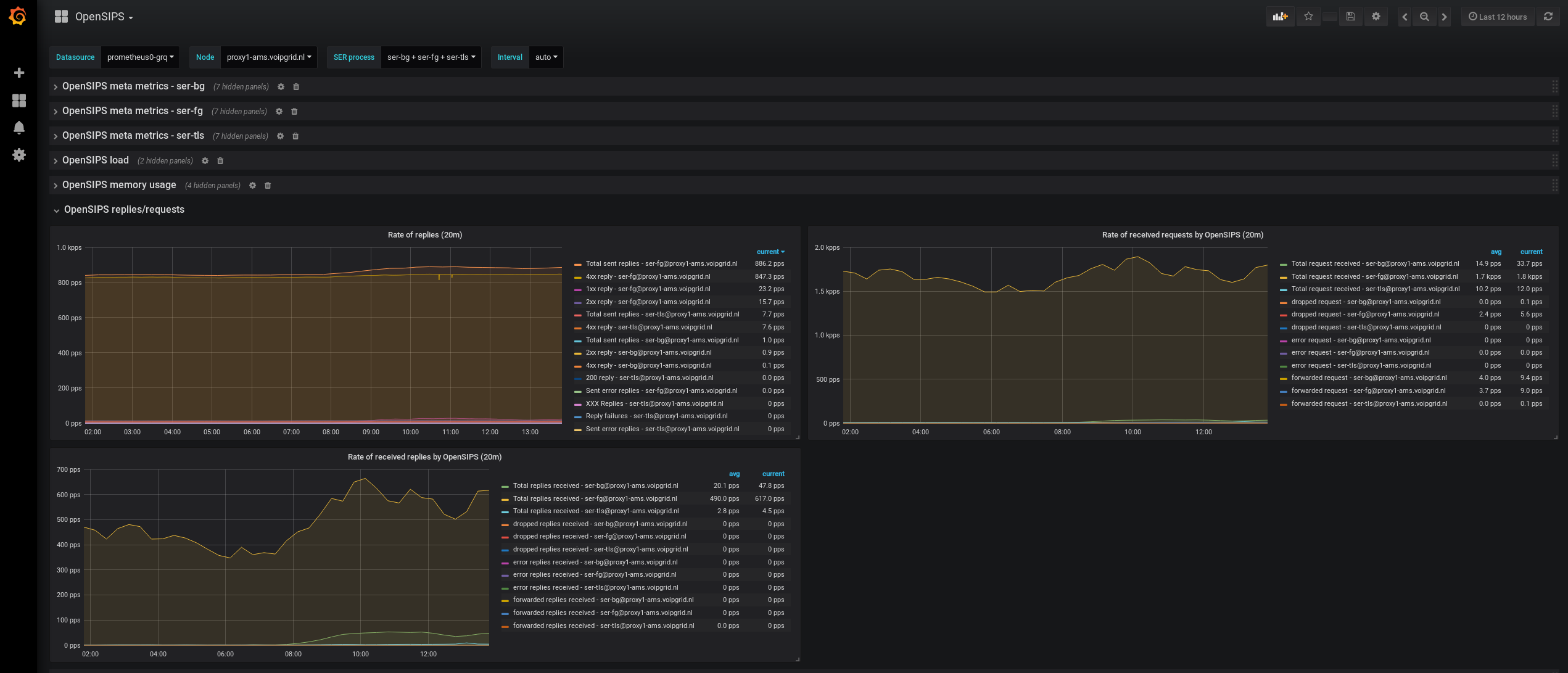Viewport: 1568px width, 673px height.
Task: Click the Add panel icon
Action: [1280, 17]
